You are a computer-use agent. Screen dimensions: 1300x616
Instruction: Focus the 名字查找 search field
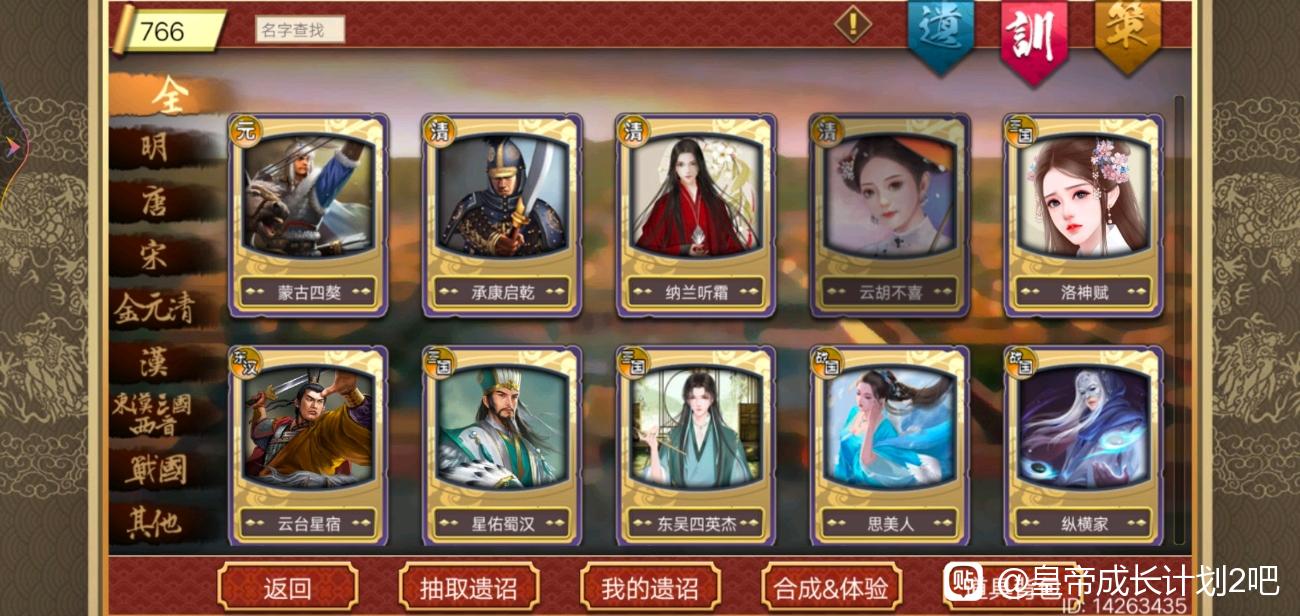pos(300,30)
